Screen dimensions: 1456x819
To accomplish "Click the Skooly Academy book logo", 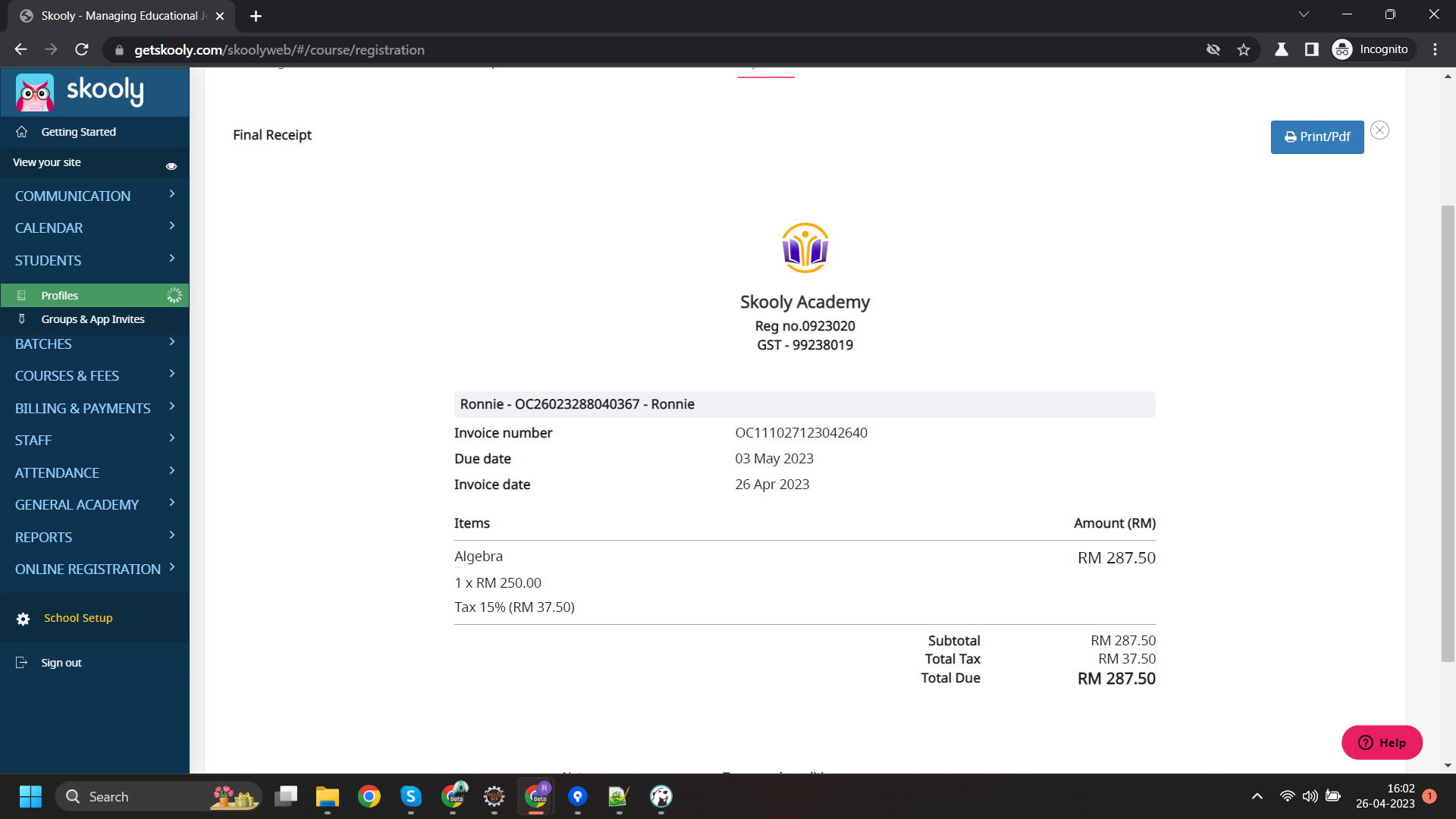I will (x=805, y=248).
